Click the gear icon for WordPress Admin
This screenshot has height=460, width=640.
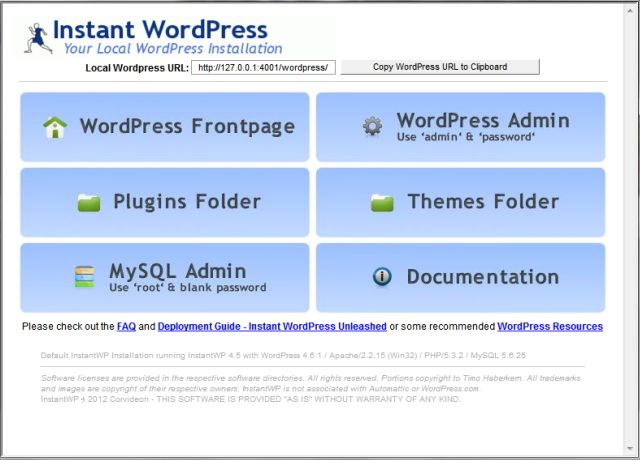click(x=372, y=127)
